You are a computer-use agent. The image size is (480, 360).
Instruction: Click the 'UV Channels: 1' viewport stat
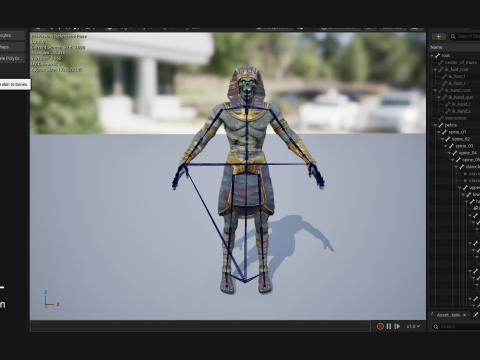tap(46, 64)
